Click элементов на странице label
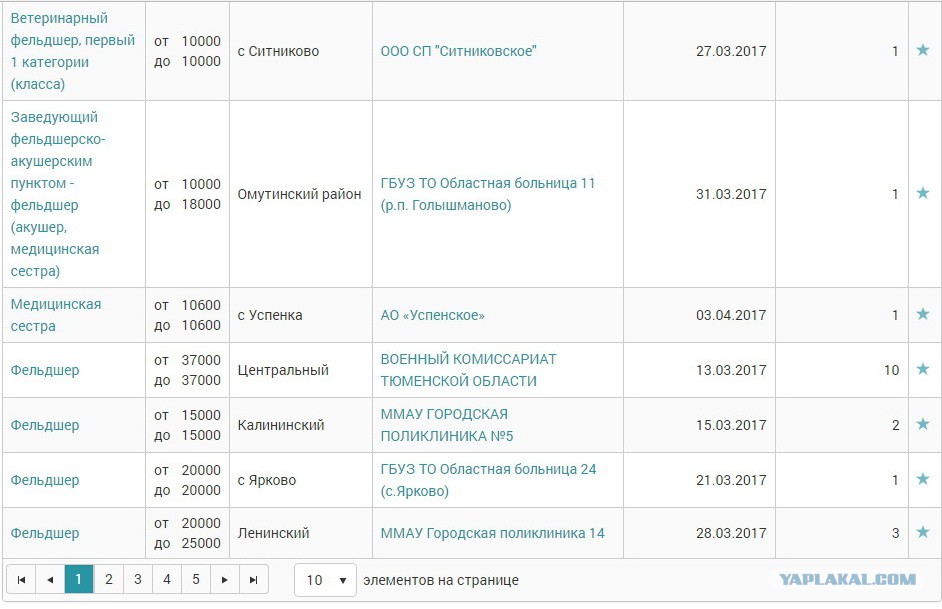Screen dimensions: 942x609 [x=441, y=580]
